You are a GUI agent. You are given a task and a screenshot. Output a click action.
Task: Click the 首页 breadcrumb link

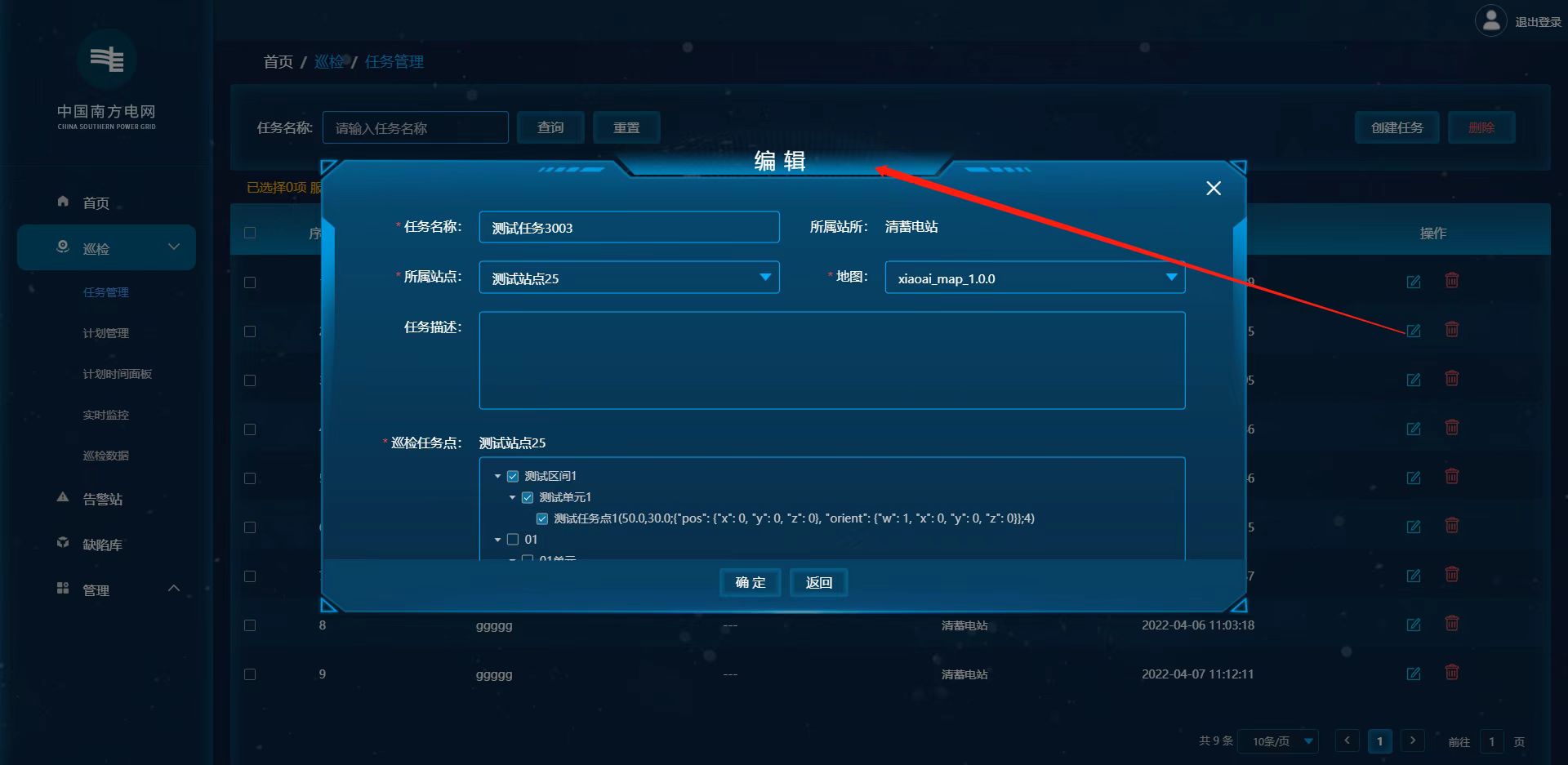[x=278, y=61]
